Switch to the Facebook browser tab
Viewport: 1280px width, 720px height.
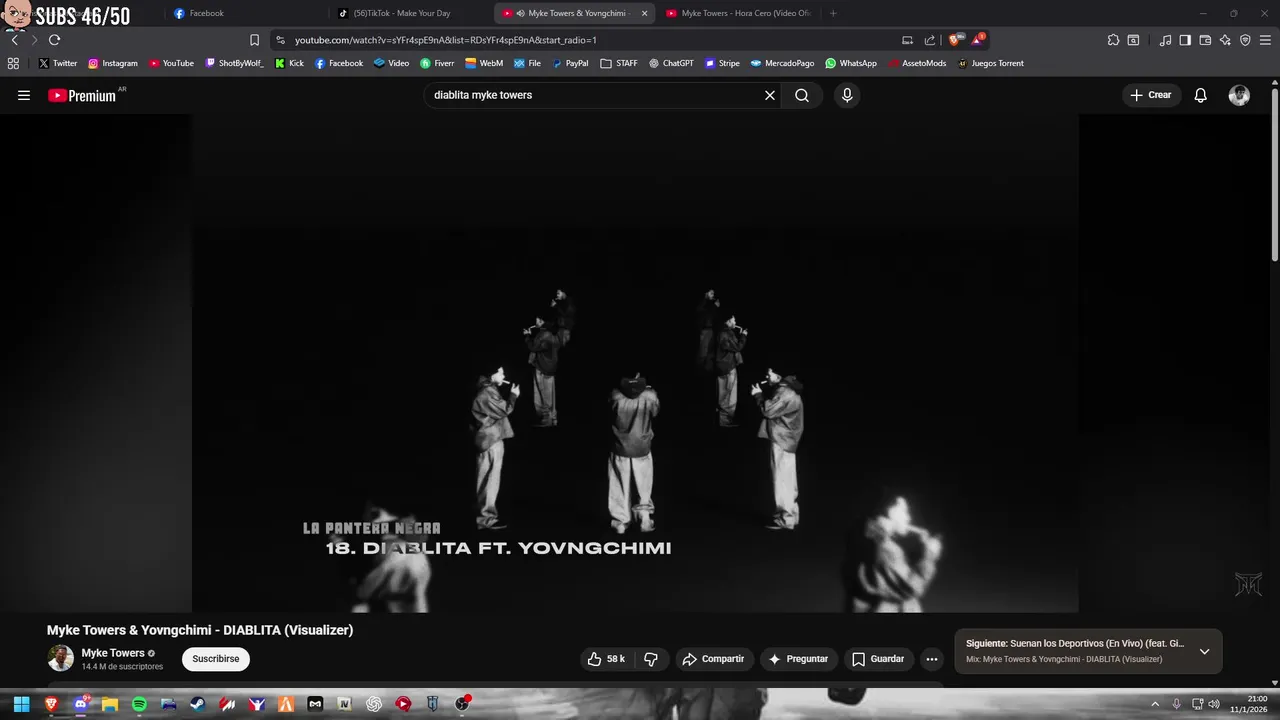click(x=245, y=13)
